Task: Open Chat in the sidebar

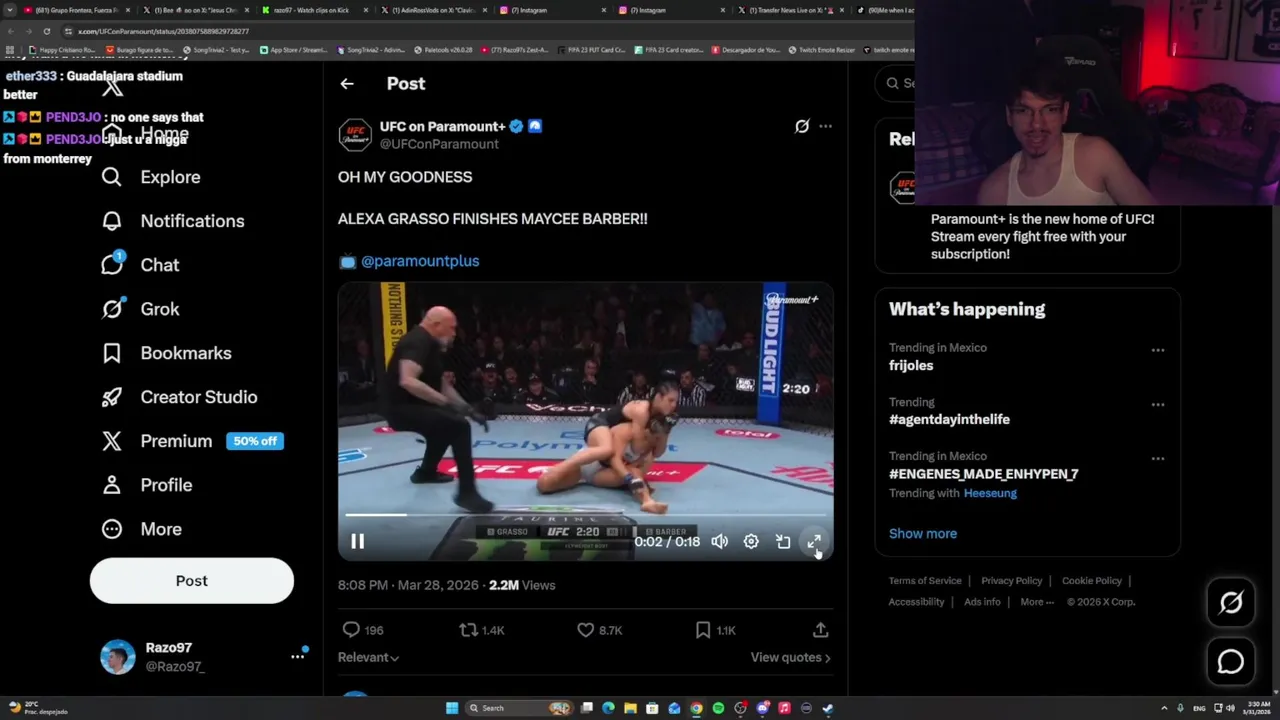Action: click(140, 265)
